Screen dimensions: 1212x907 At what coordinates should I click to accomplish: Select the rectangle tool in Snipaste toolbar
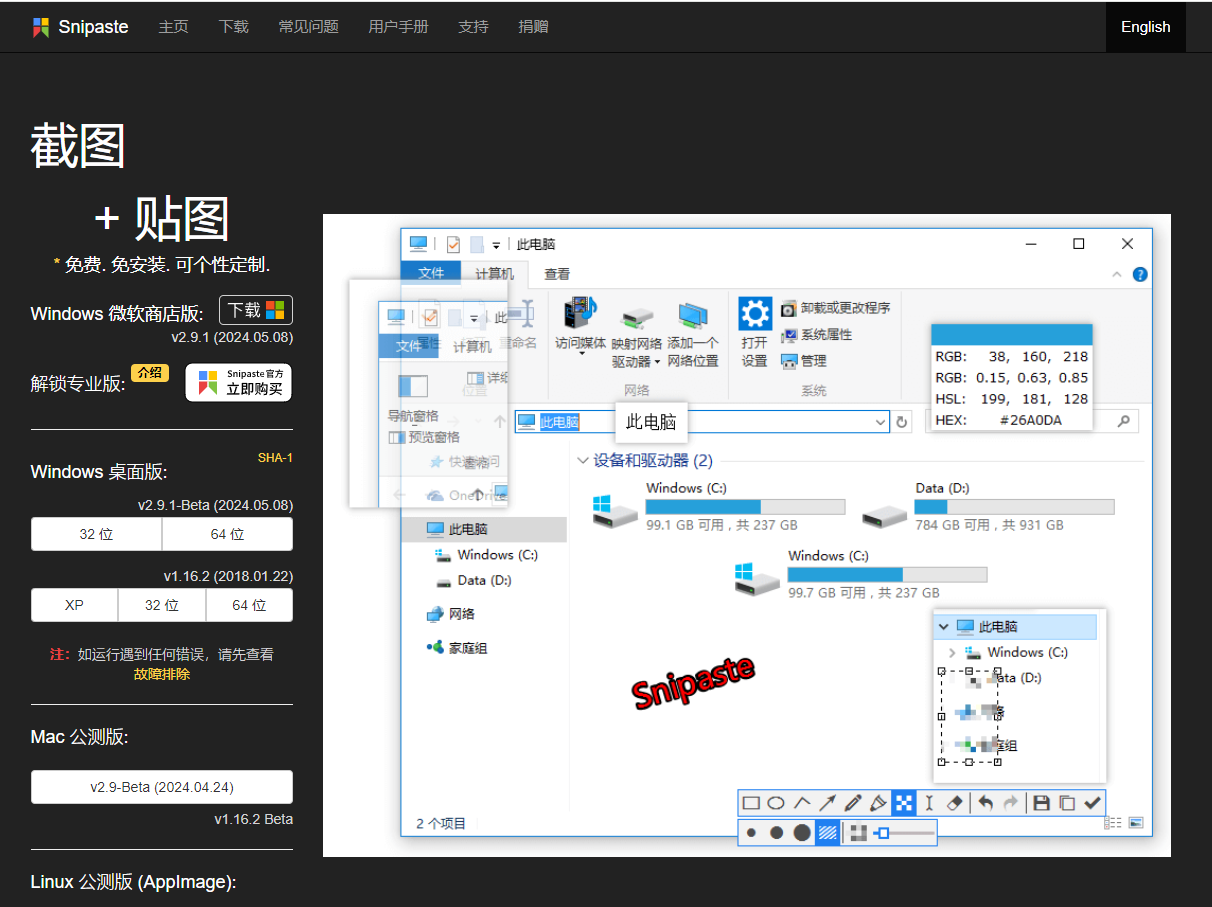click(751, 803)
